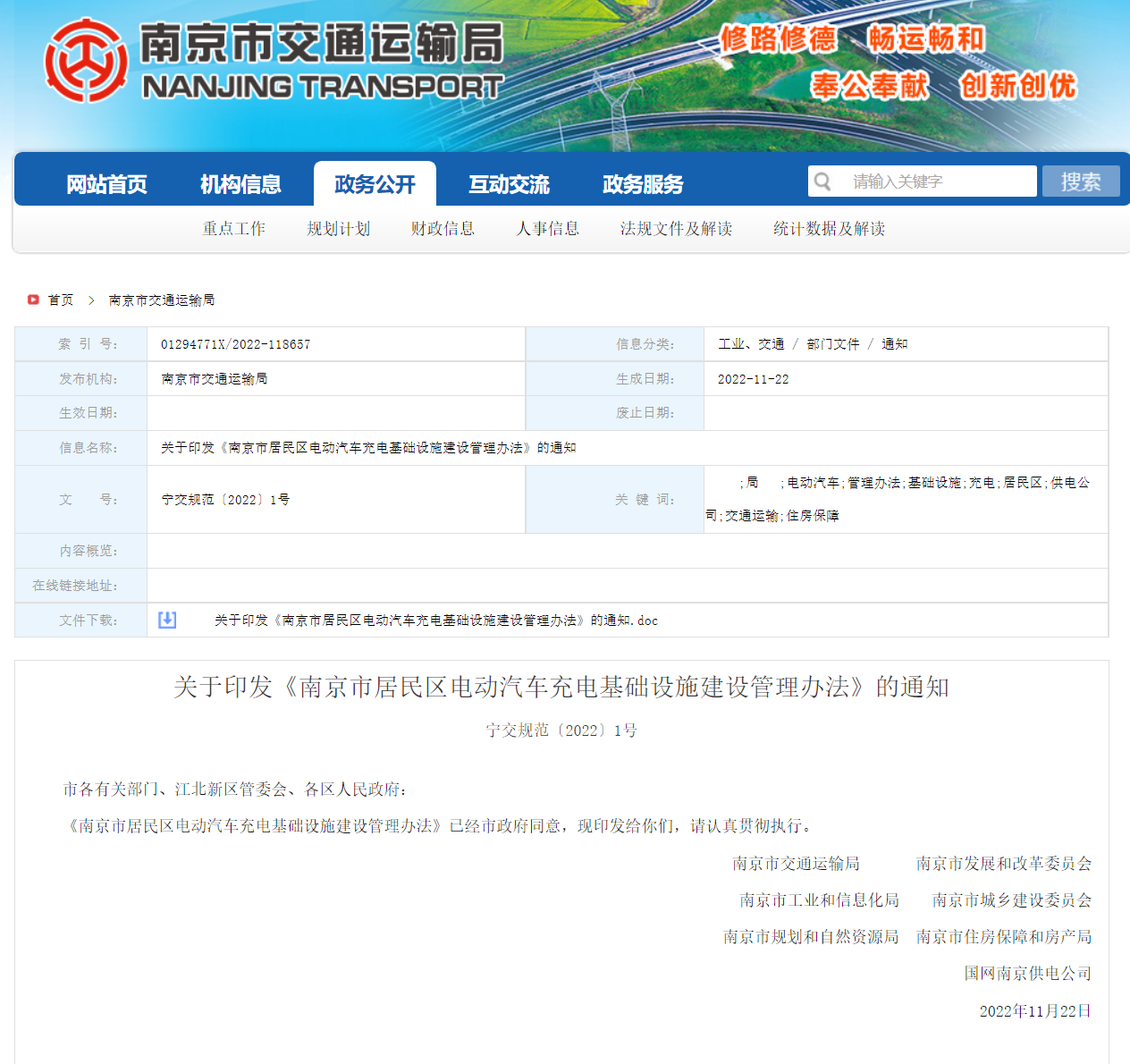Click the Nanjing Transport red logo emblem
This screenshot has width=1130, height=1064.
[86, 61]
